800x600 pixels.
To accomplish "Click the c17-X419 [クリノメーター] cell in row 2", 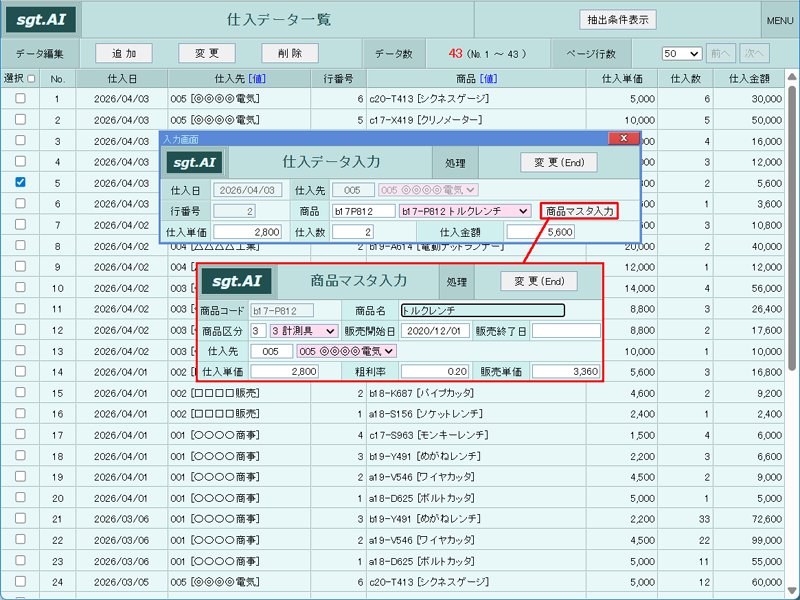I will click(476, 120).
